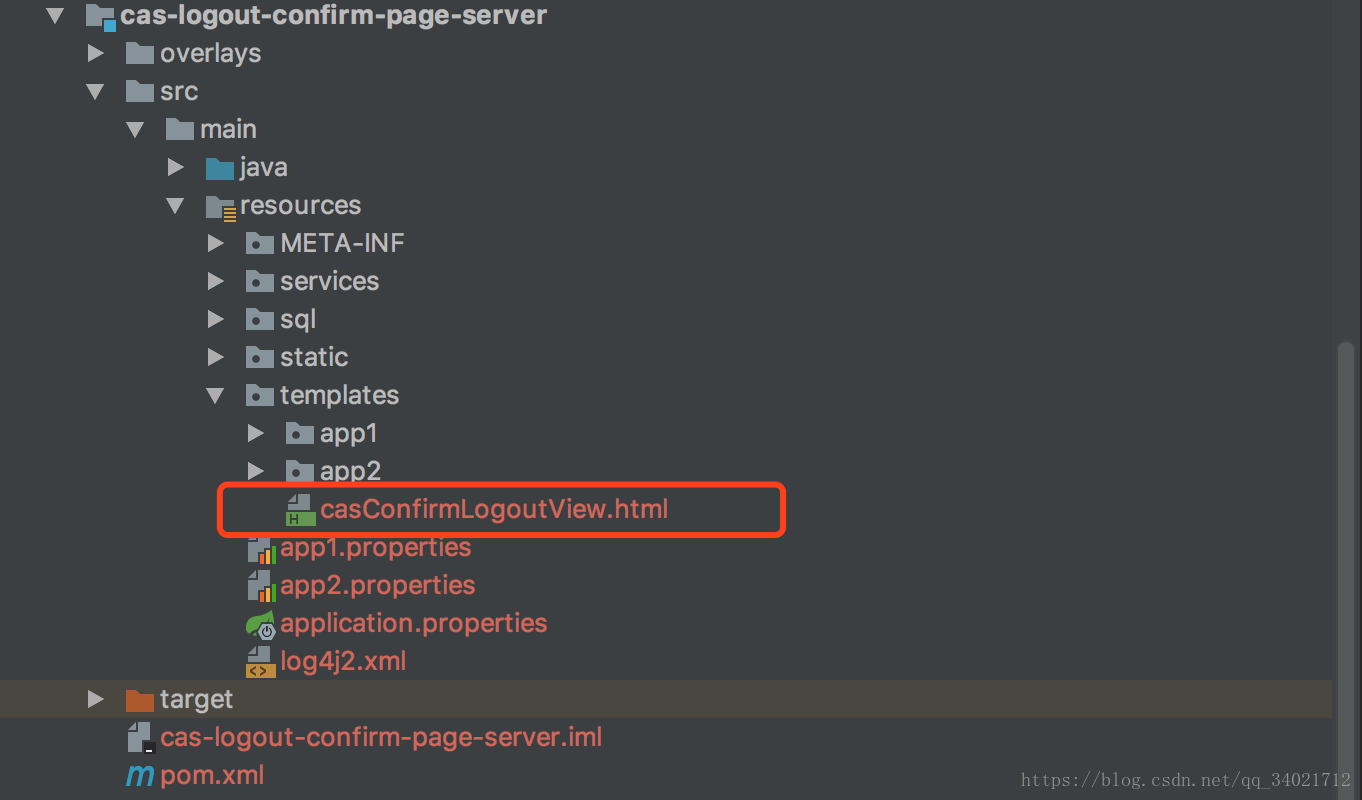Select the overlays folder

[210, 53]
